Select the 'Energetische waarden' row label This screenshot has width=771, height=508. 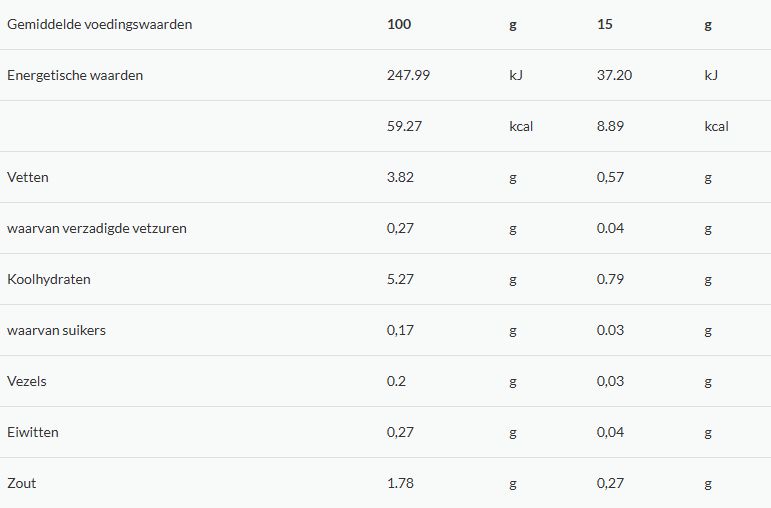pos(75,75)
